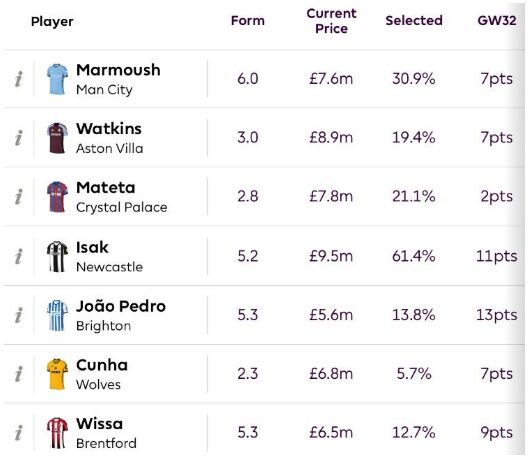Open info icon for Watkins
532x460 pixels.
[19, 138]
